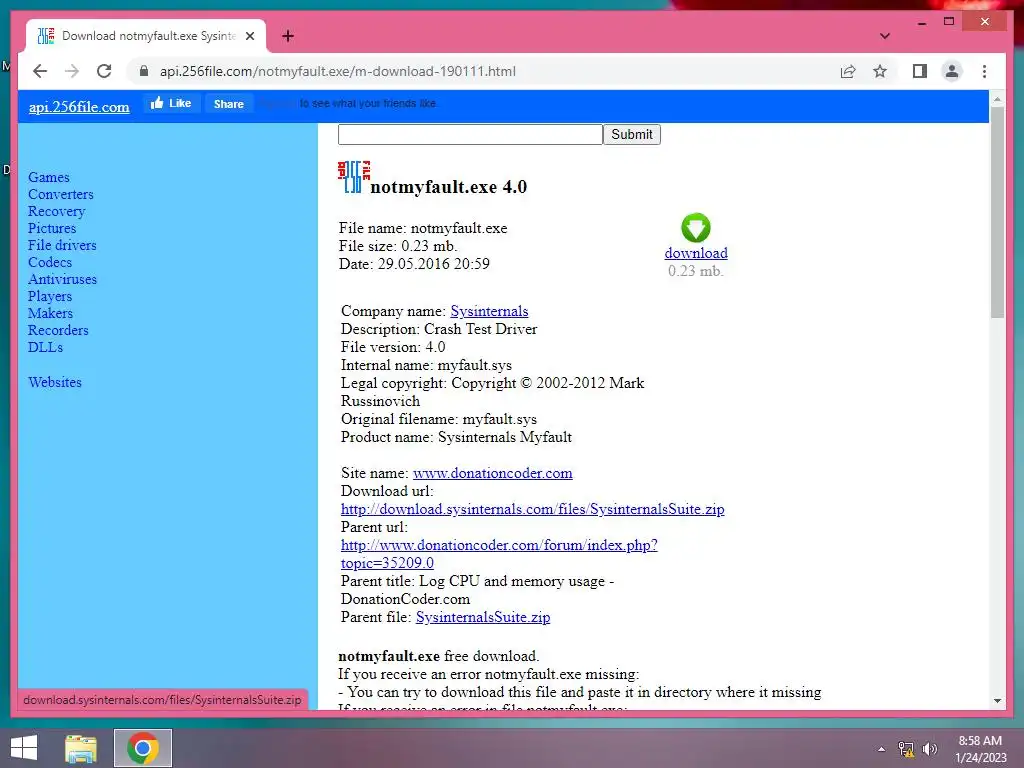Open the Pictures category
This screenshot has width=1024, height=768.
point(52,229)
